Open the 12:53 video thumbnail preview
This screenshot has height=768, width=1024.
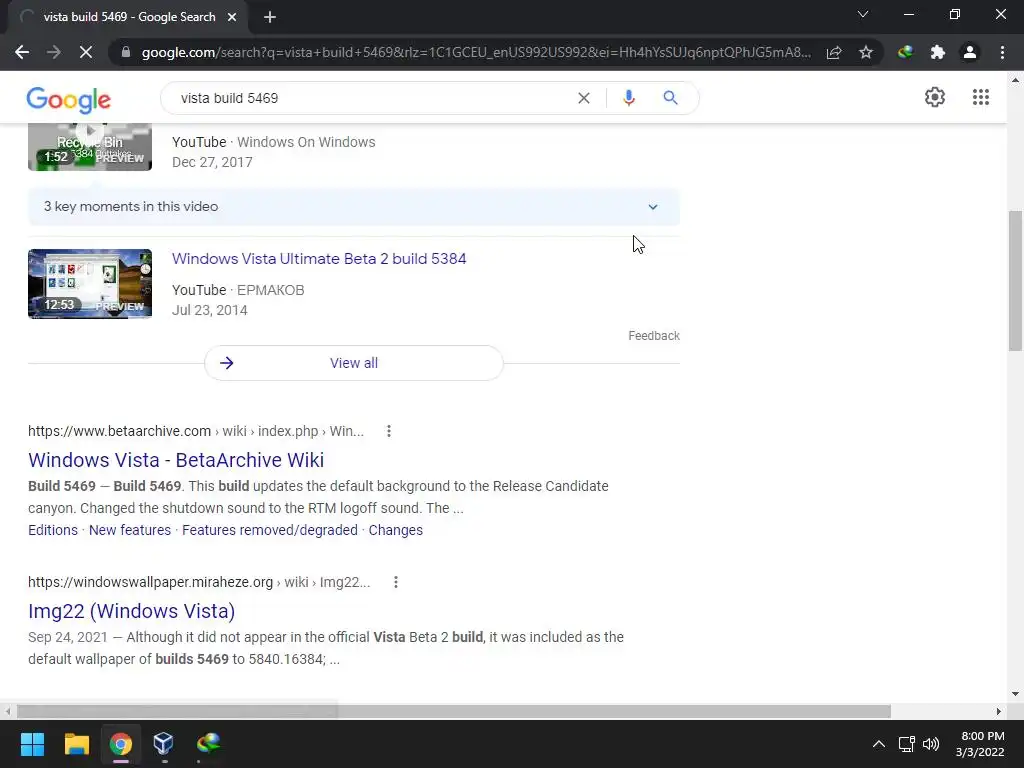[x=90, y=283]
